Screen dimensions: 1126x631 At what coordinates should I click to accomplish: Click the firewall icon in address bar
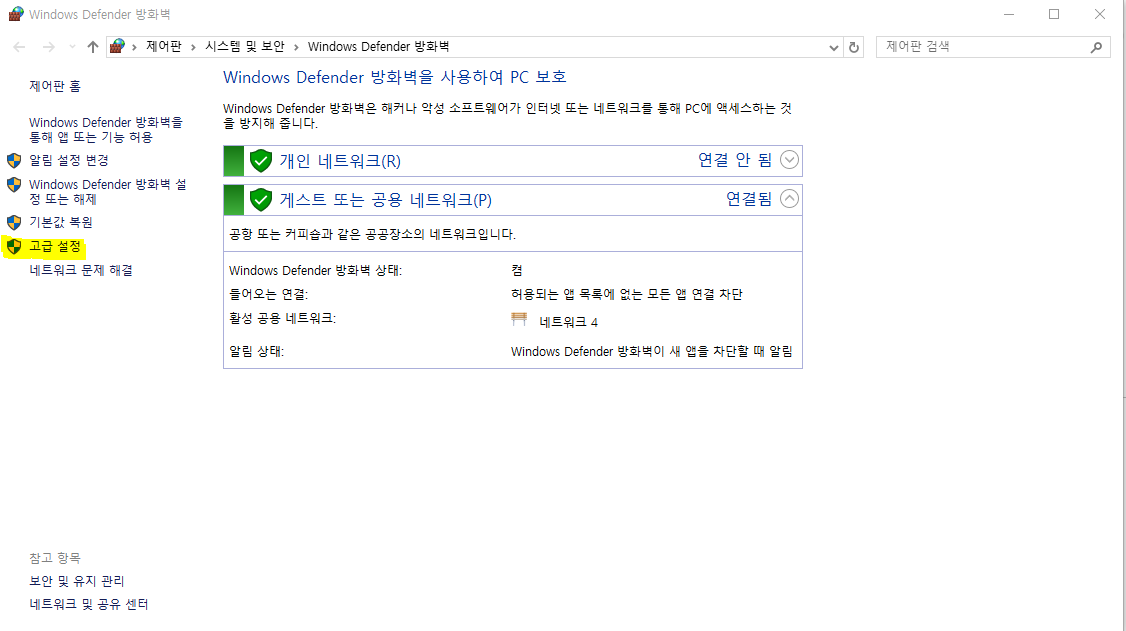click(x=117, y=47)
